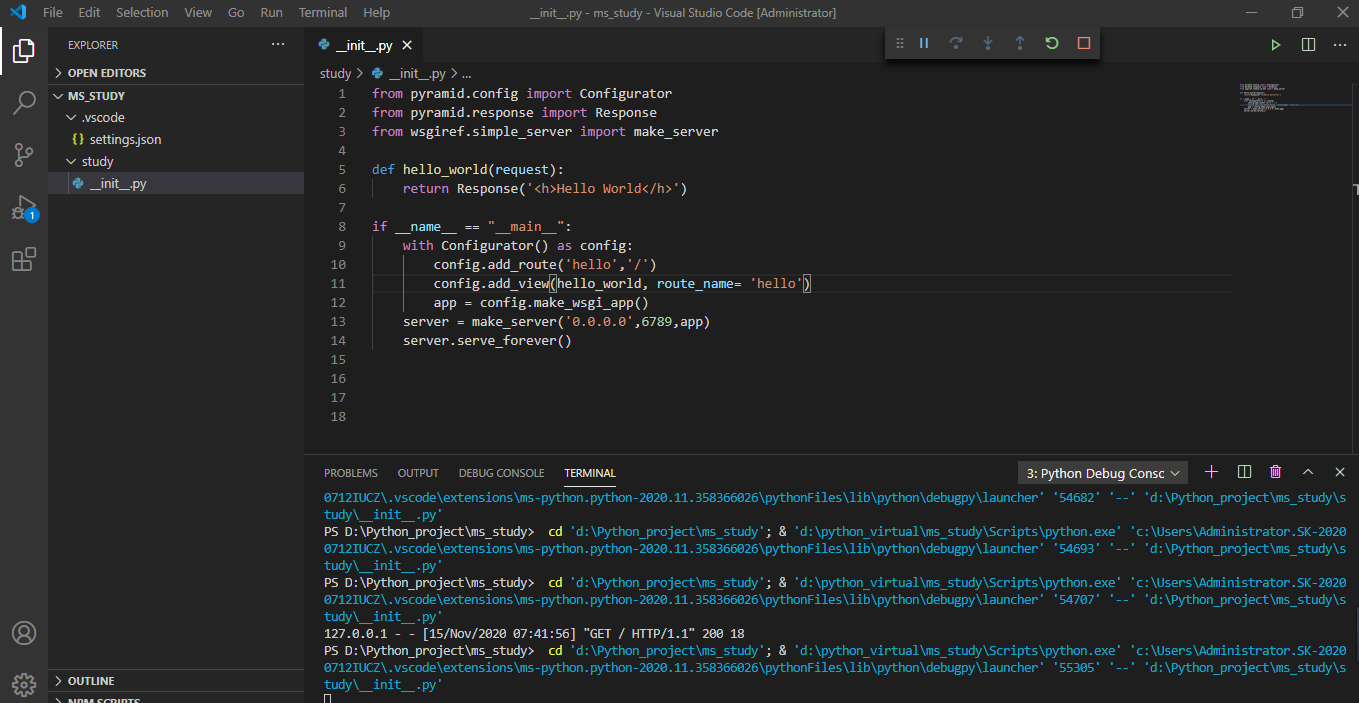The width and height of the screenshot is (1359, 703).
Task: Click the server.serve_forever() code line
Action: click(x=487, y=340)
